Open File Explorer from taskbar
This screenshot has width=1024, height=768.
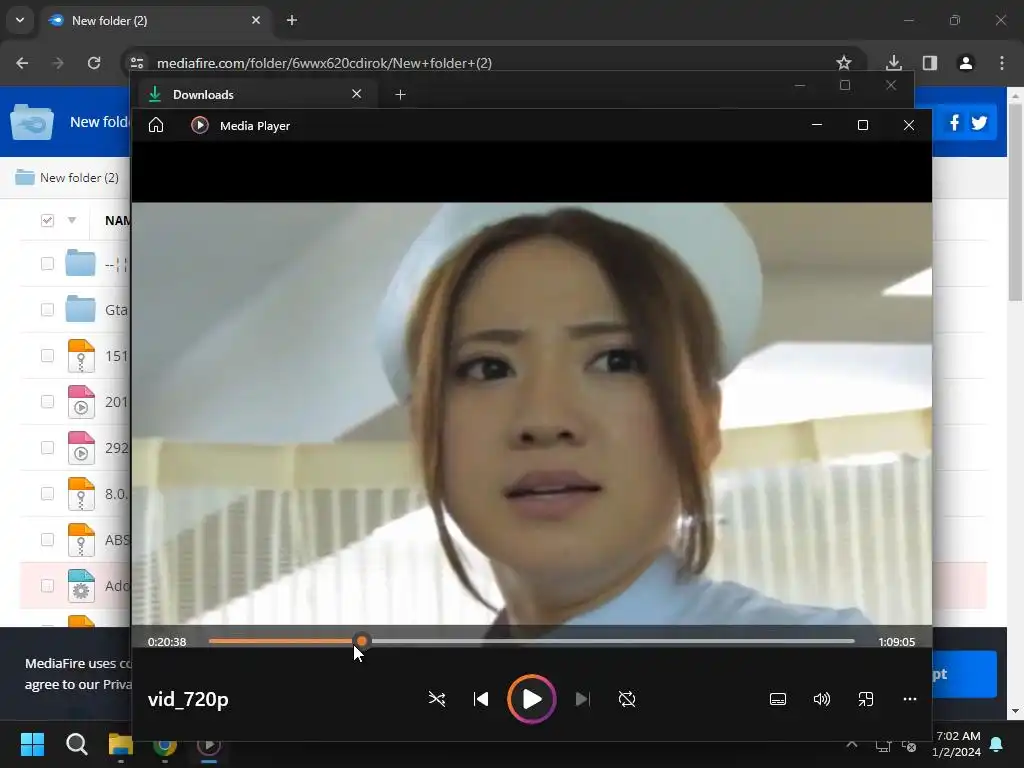pos(120,744)
